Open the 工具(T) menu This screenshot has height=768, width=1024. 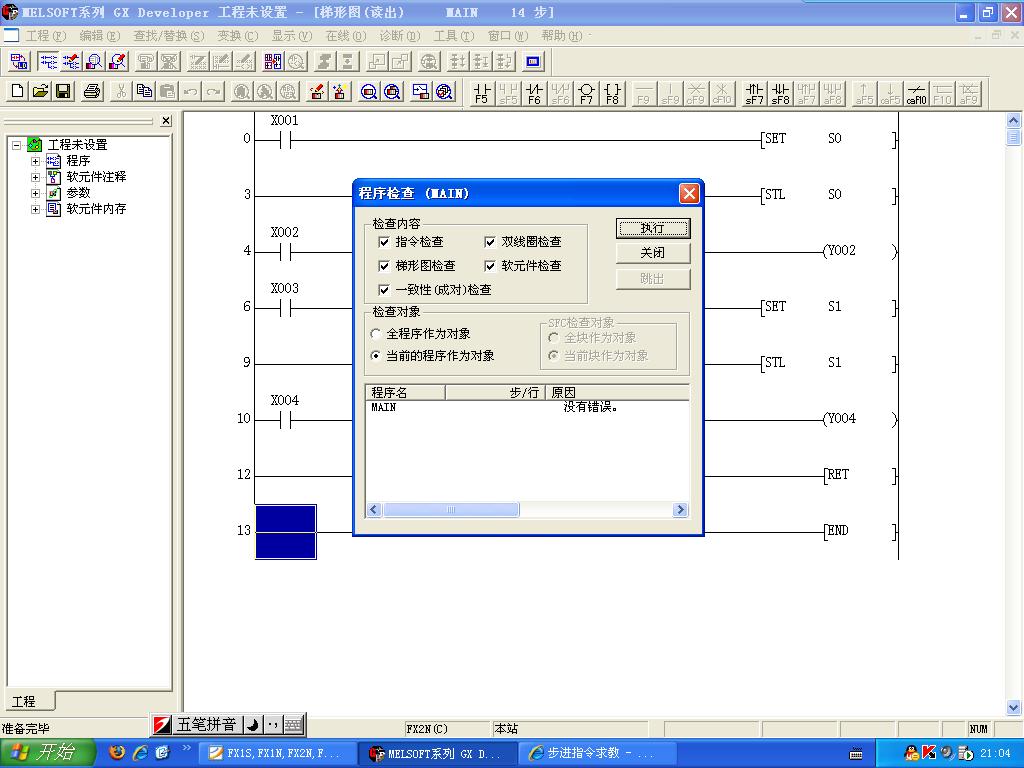click(x=453, y=36)
